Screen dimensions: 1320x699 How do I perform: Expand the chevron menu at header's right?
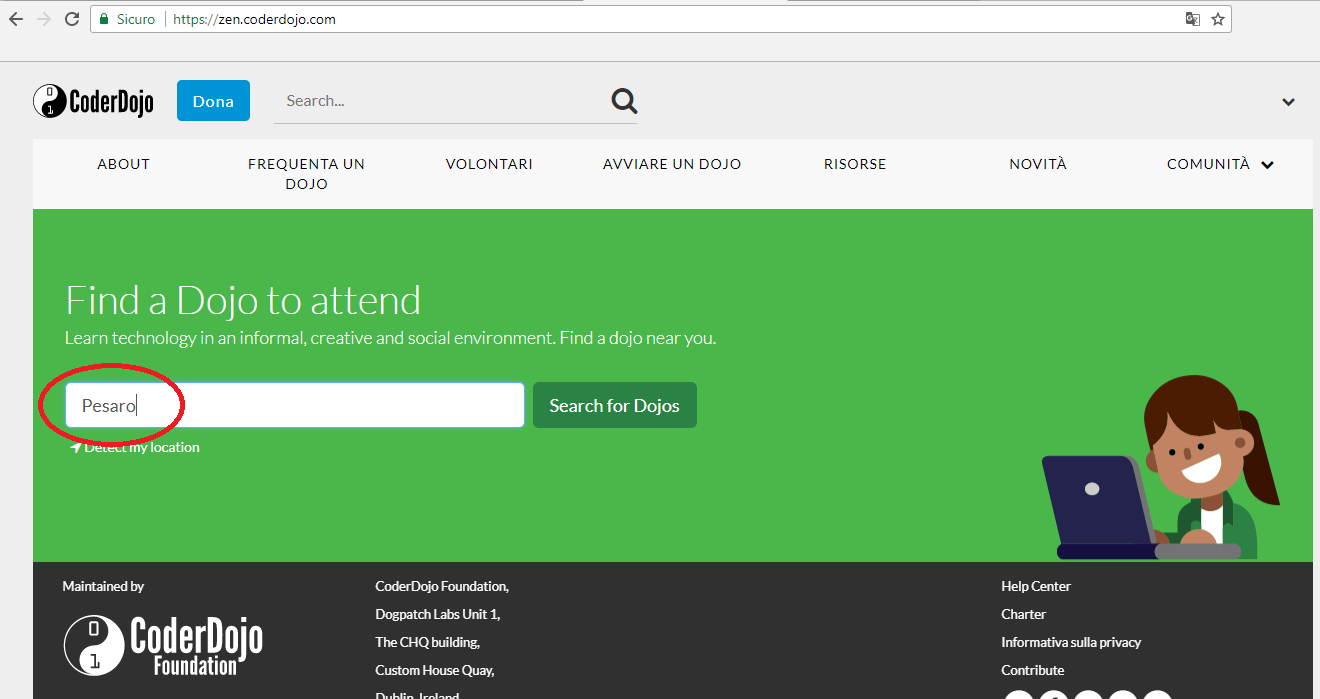click(x=1289, y=102)
